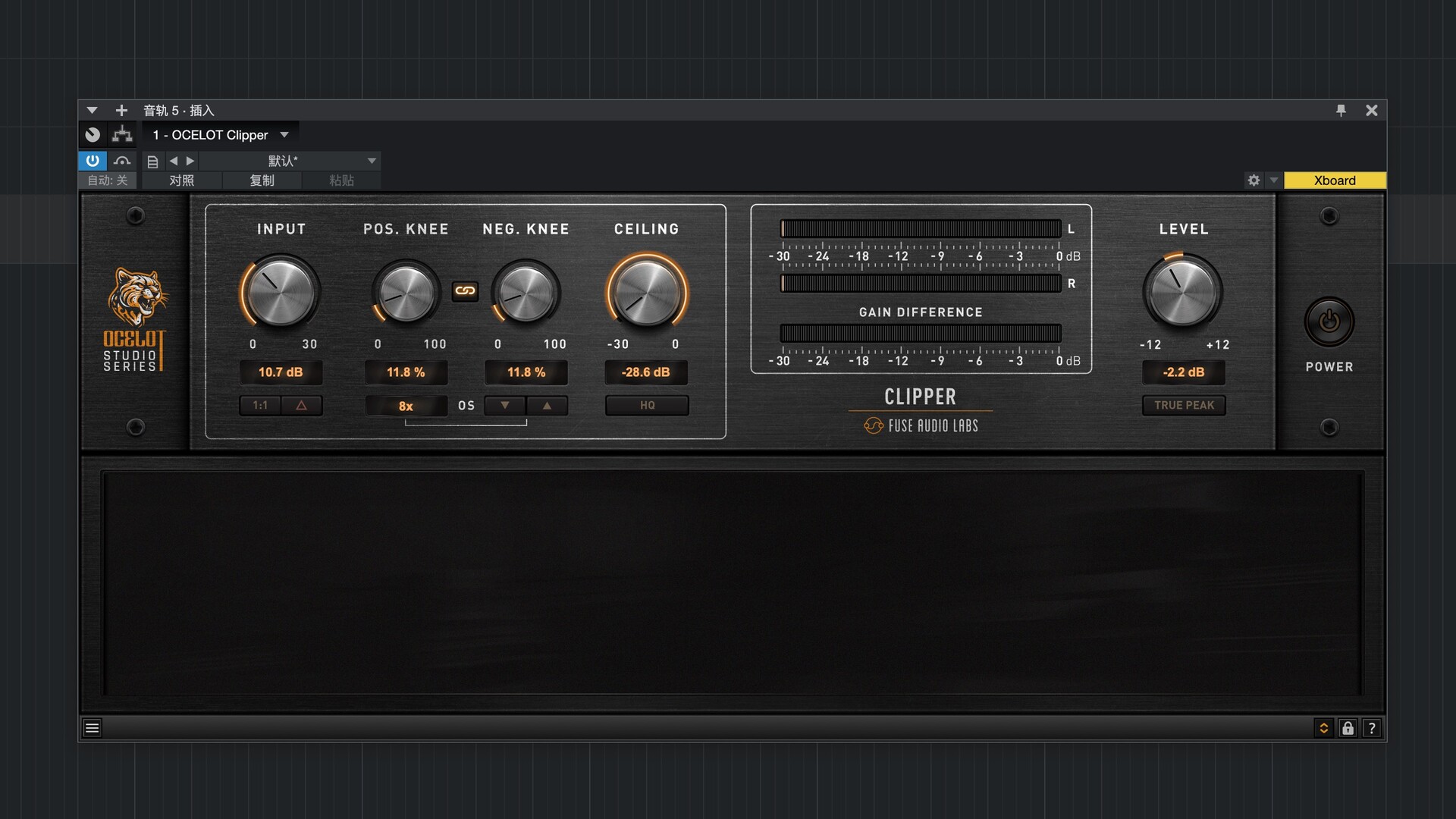Click the 音轨 5 · 插入 title text
This screenshot has height=819, width=1456.
coord(179,111)
